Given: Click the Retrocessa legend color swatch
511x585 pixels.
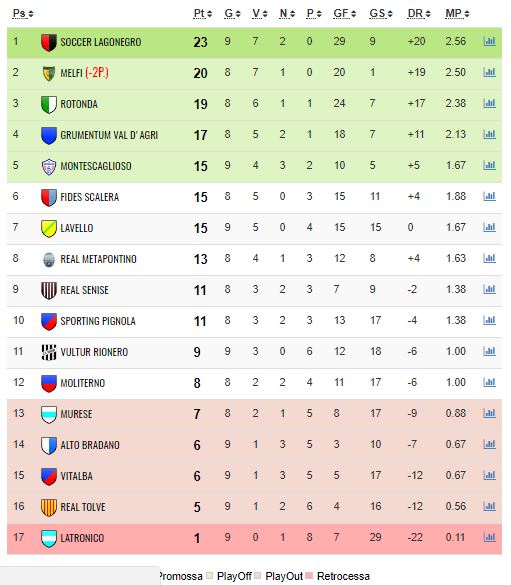Looking at the screenshot, I should (309, 575).
